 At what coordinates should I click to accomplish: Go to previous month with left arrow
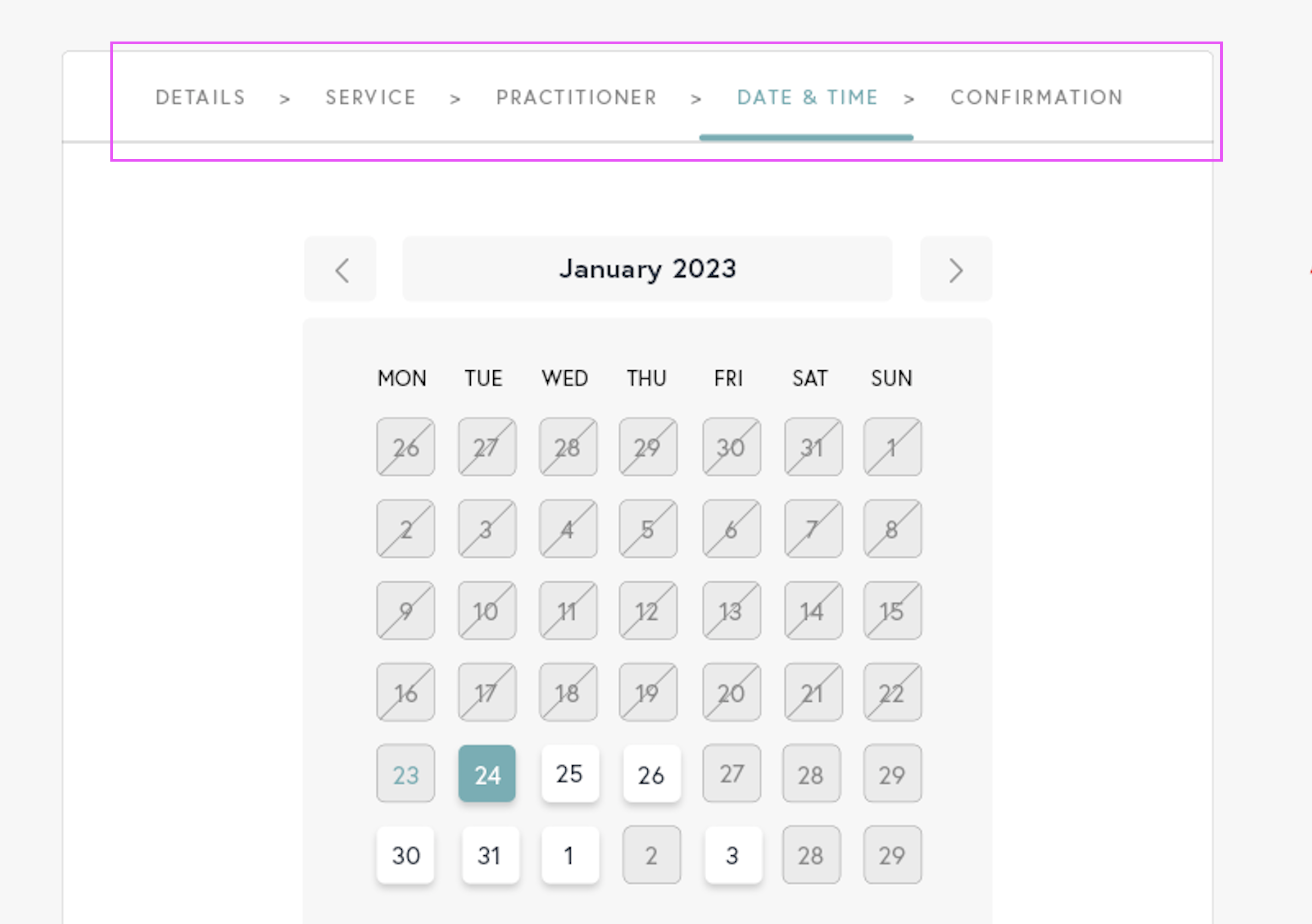[341, 270]
